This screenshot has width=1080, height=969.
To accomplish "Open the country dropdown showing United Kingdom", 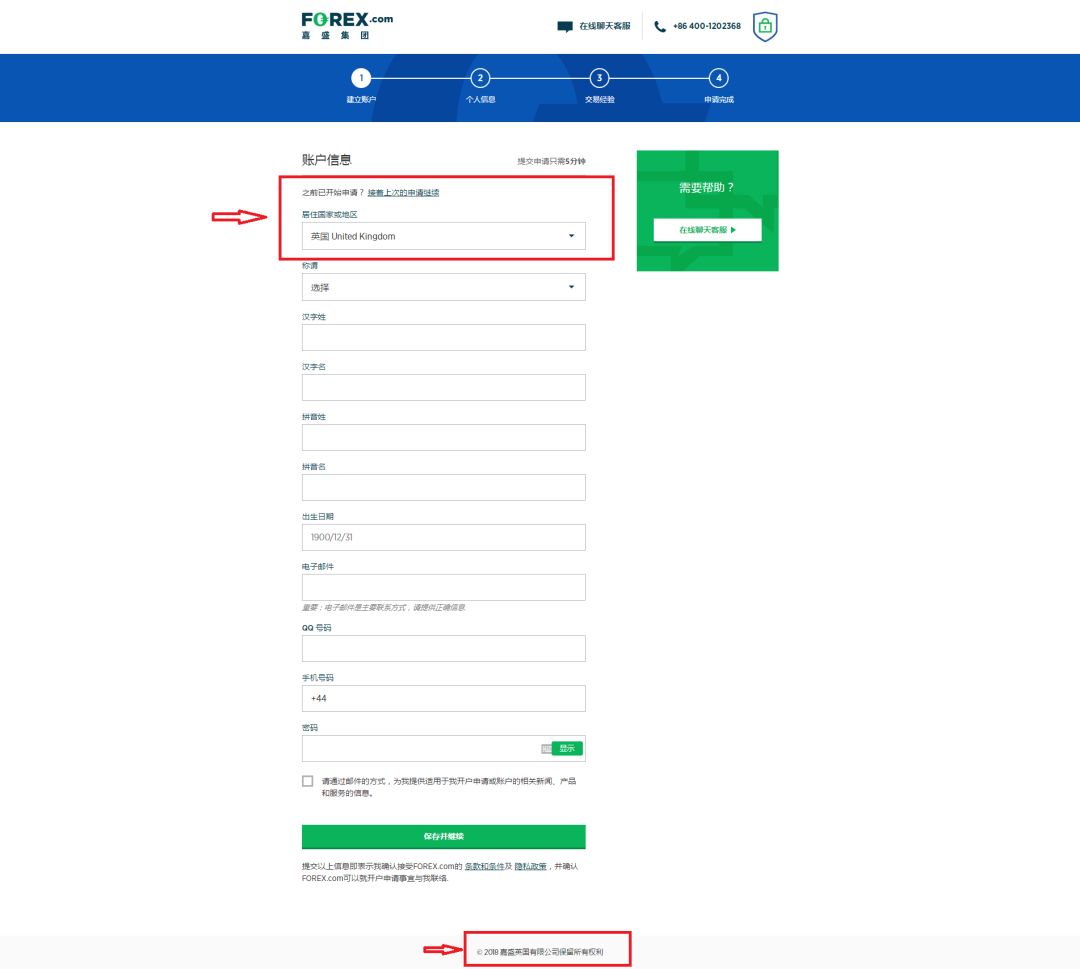I will pyautogui.click(x=443, y=236).
